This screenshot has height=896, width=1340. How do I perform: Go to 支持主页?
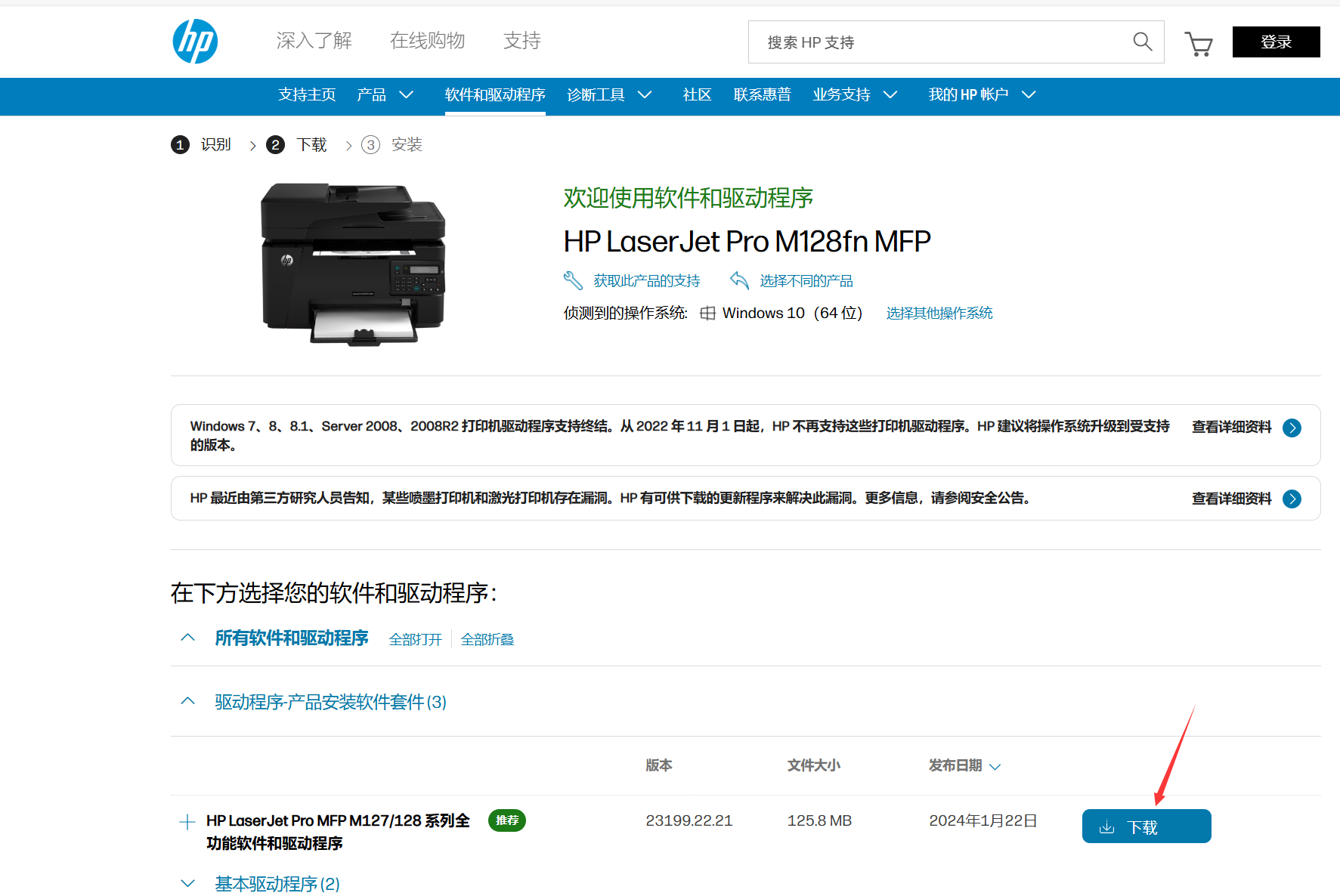point(307,94)
